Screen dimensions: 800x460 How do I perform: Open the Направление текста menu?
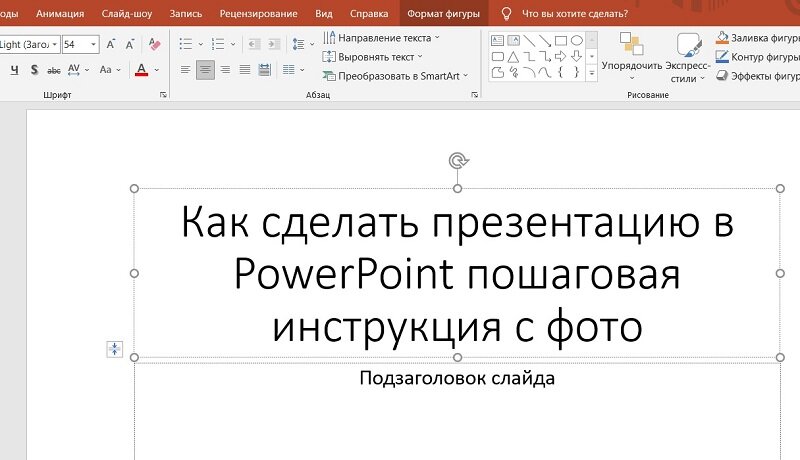point(381,38)
